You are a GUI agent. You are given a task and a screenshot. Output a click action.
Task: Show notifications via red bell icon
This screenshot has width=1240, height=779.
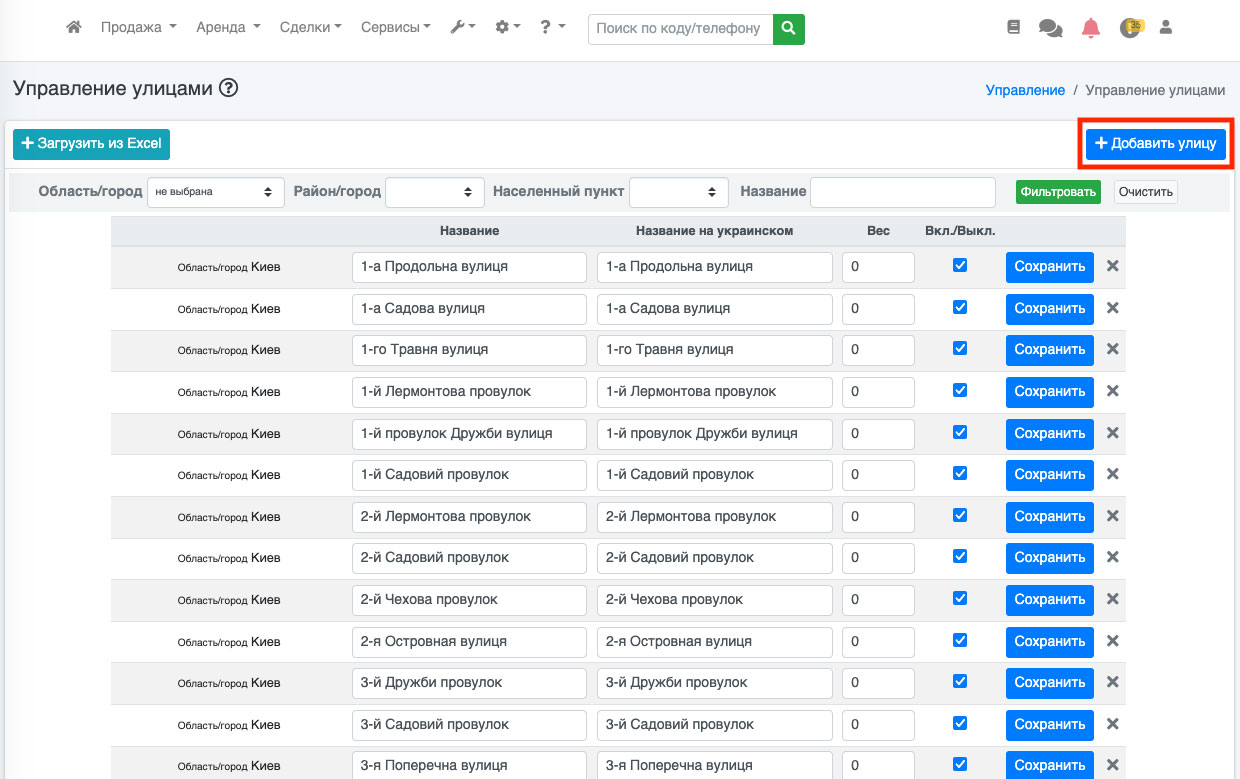(1090, 28)
